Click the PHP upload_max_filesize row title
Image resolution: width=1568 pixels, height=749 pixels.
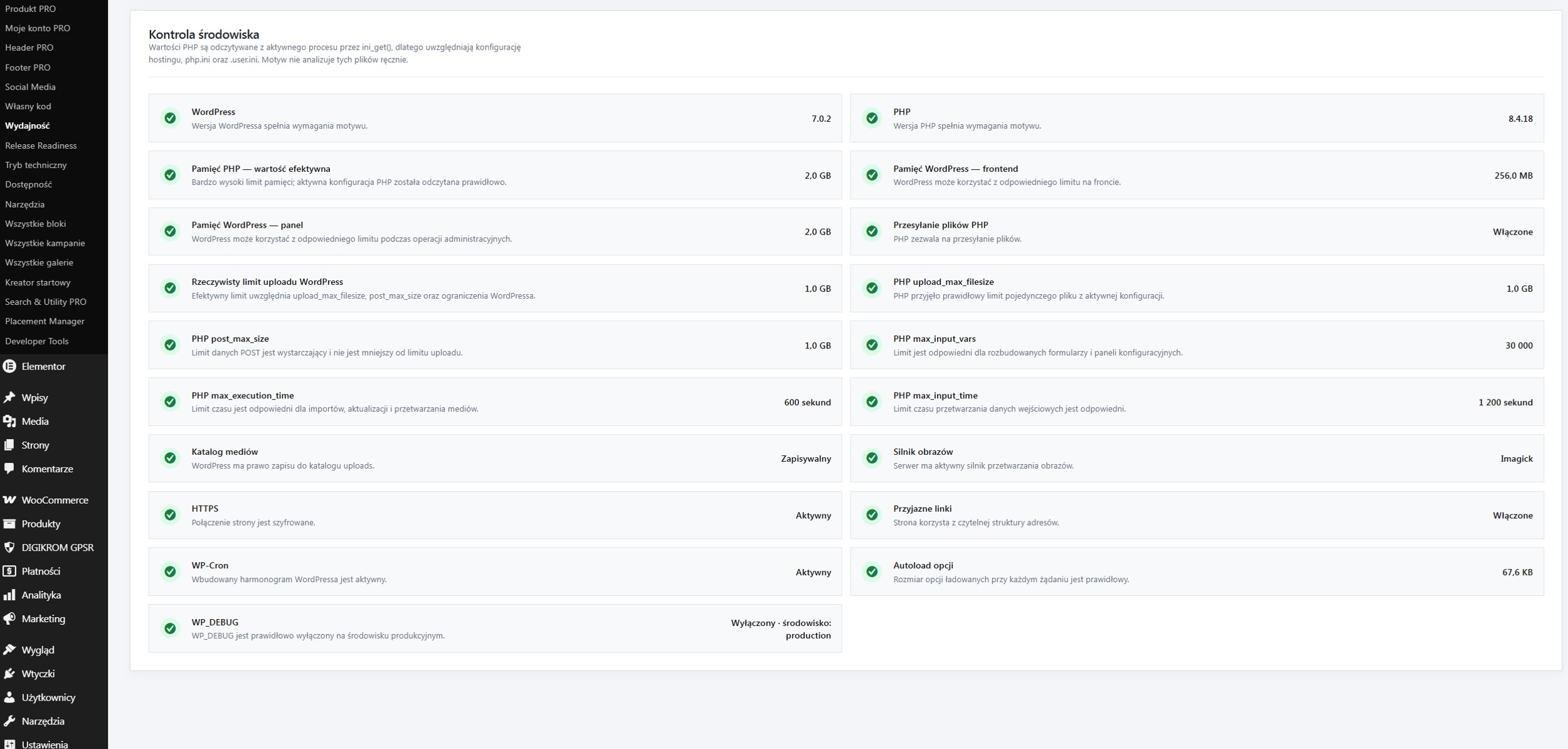(943, 282)
